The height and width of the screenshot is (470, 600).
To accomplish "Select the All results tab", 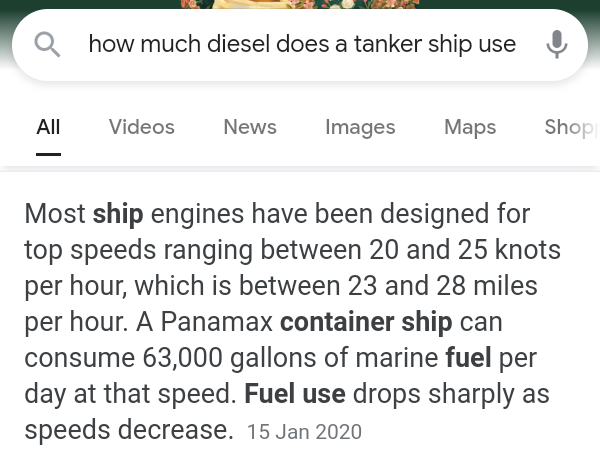I will pos(48,127).
